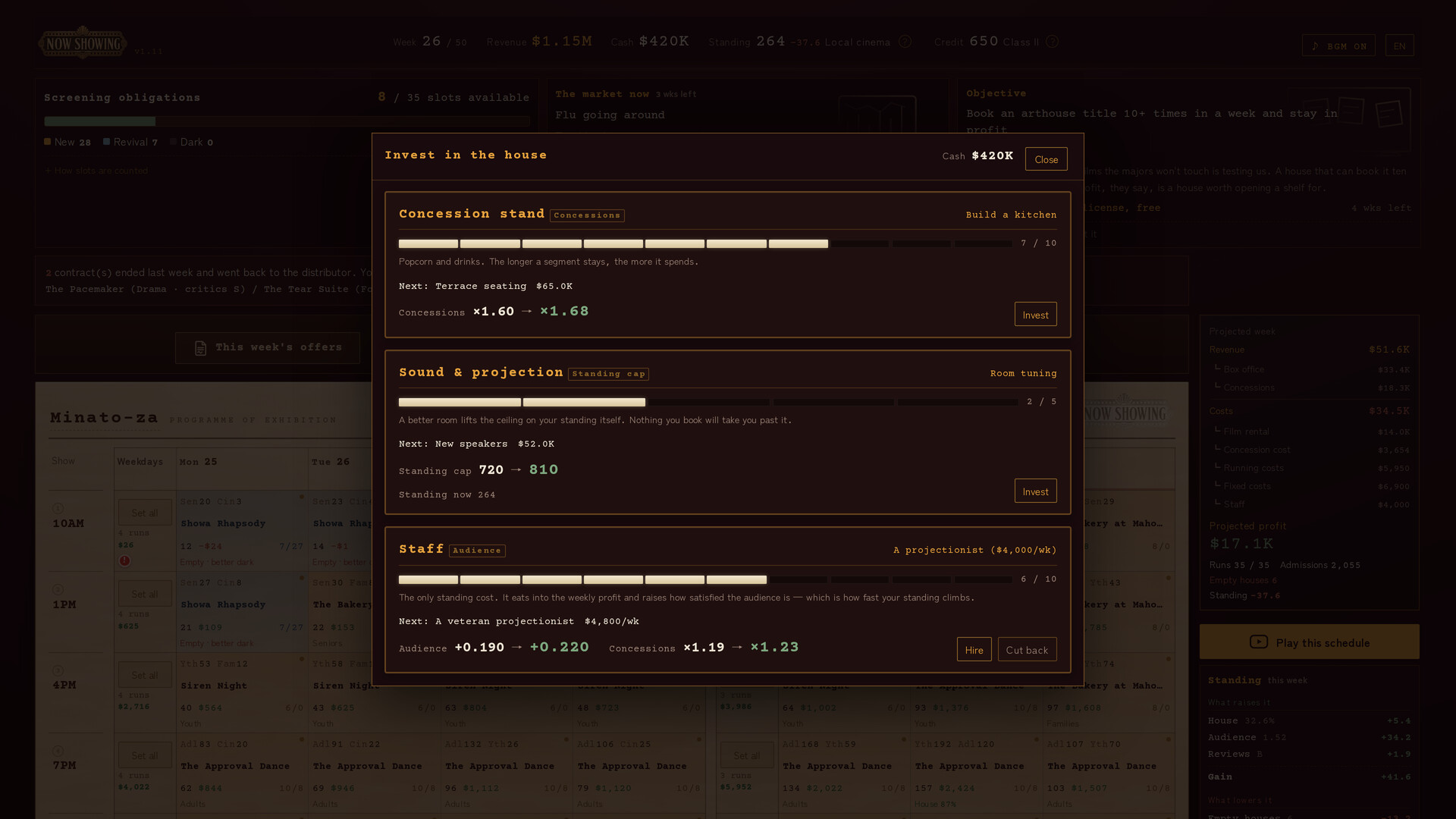Set all runs for 4PM weekdays

(x=145, y=675)
